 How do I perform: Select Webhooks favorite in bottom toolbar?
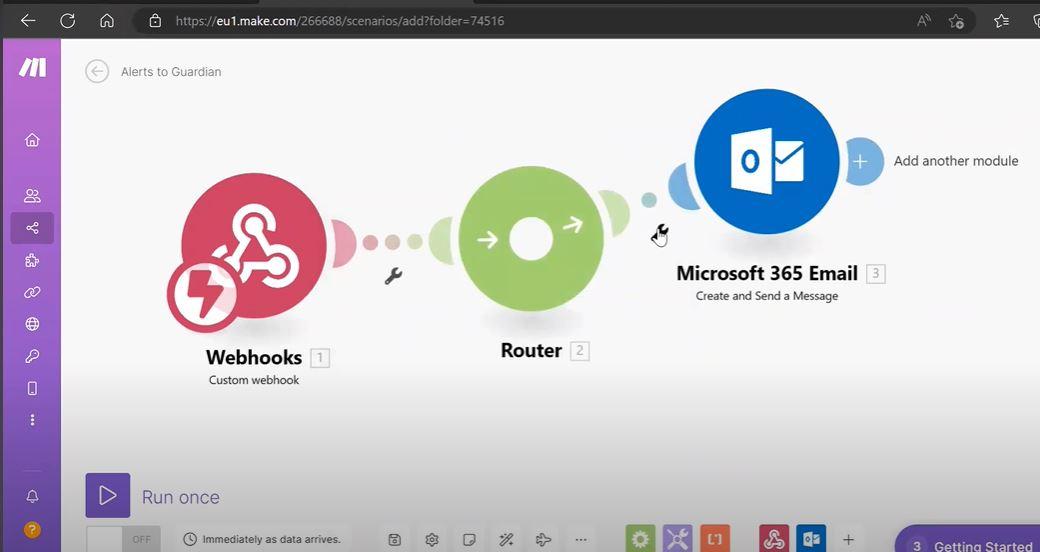[774, 539]
